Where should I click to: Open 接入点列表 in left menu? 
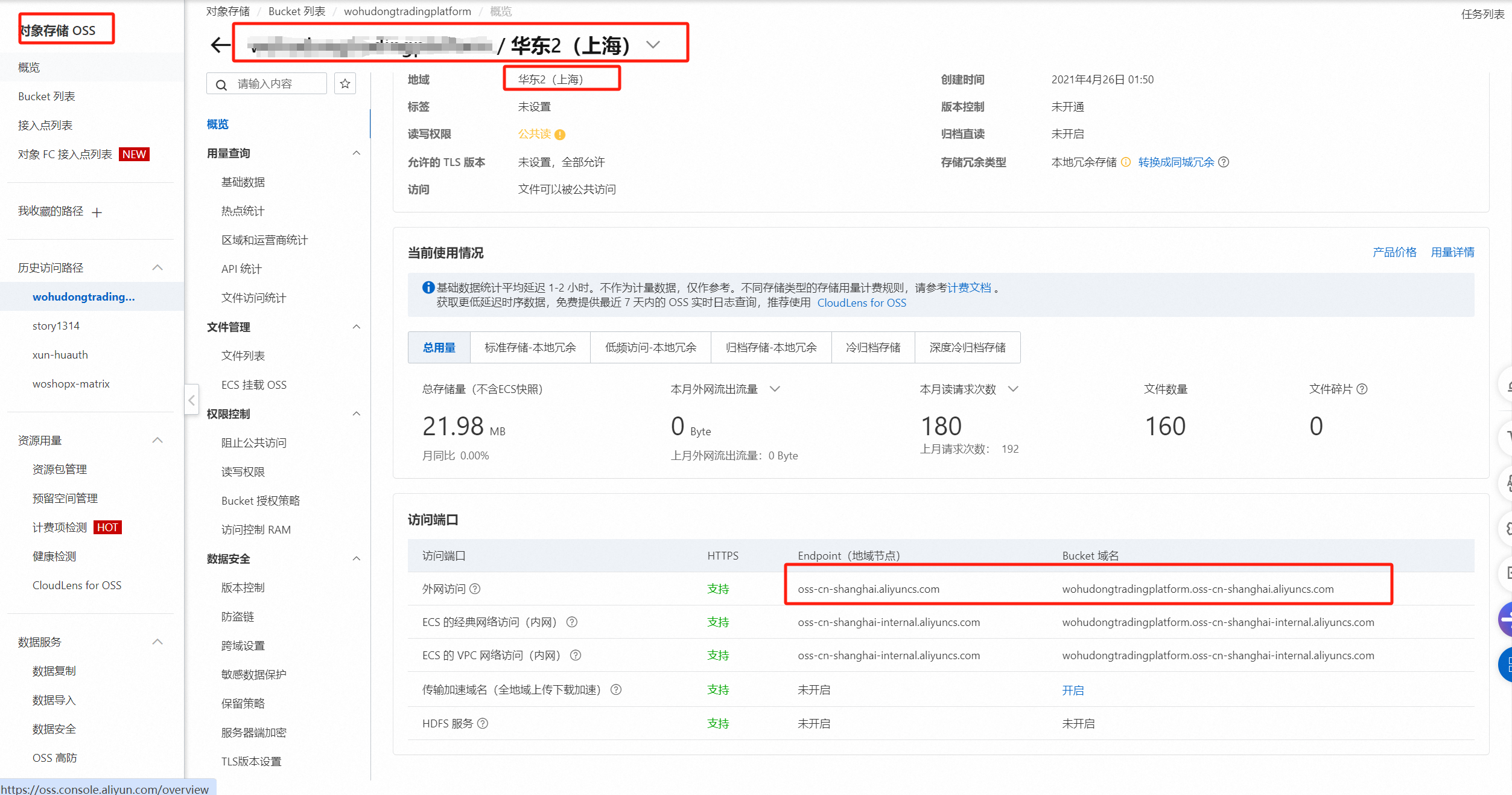point(45,126)
